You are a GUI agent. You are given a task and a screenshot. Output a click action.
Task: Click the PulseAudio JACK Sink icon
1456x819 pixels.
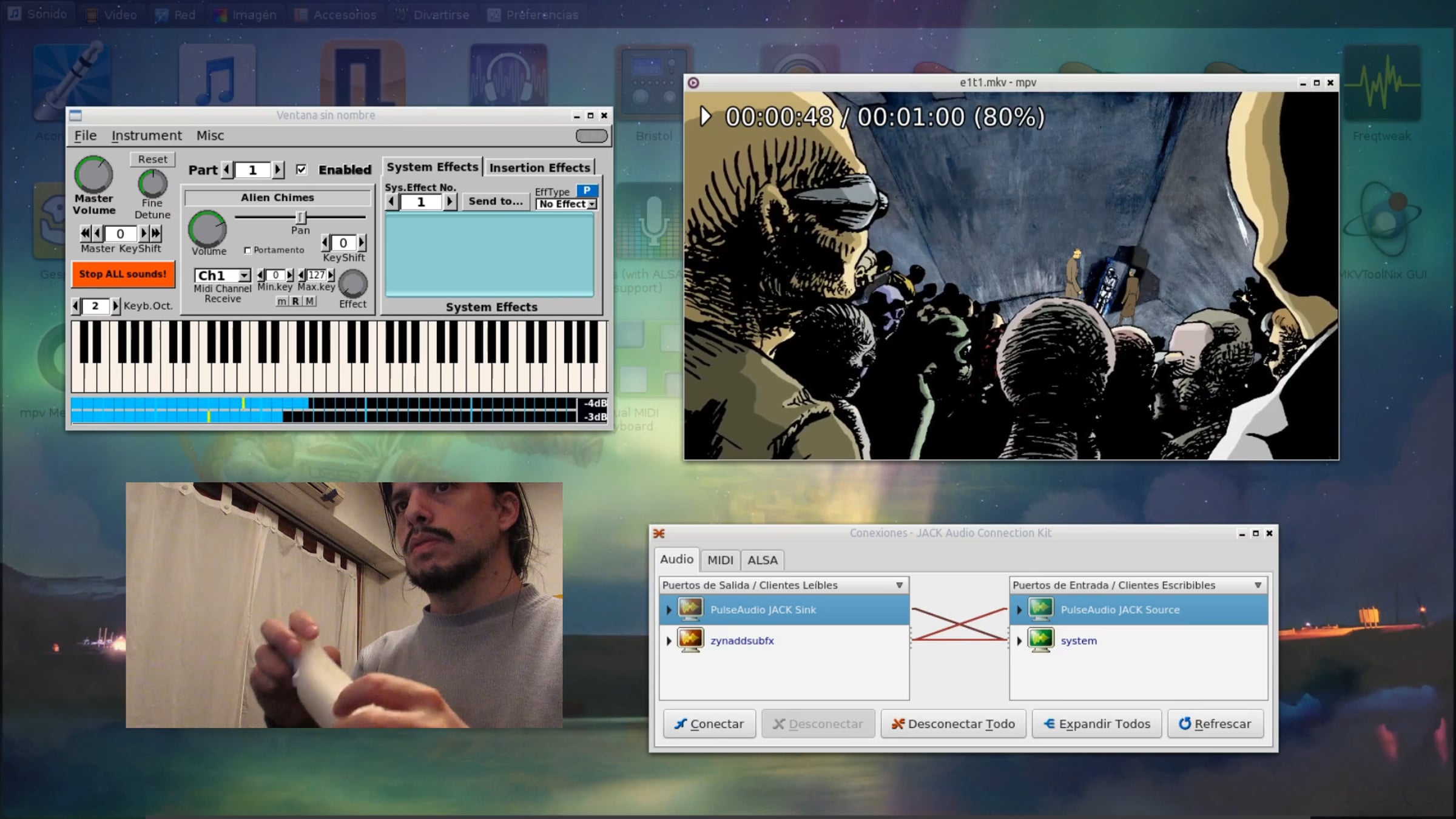(690, 609)
